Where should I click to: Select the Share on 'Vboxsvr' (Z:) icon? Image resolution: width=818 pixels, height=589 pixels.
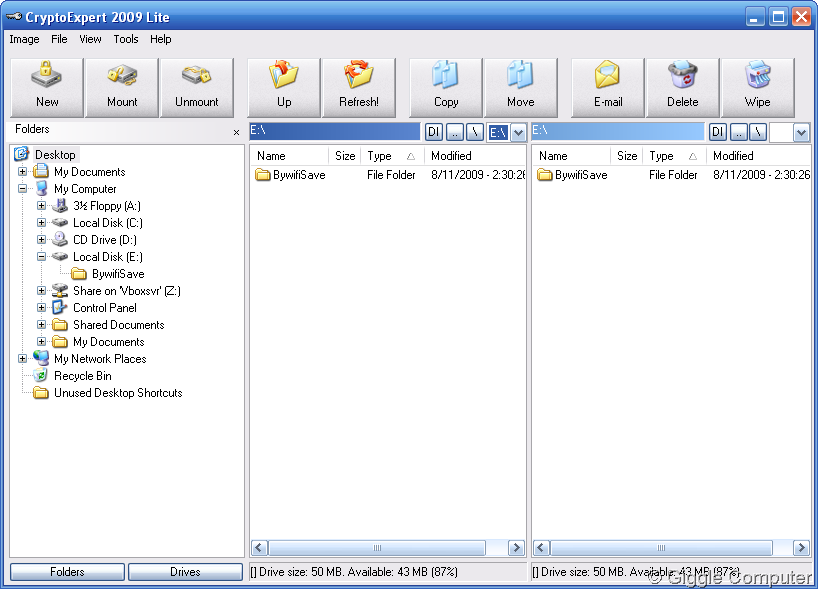pos(60,291)
